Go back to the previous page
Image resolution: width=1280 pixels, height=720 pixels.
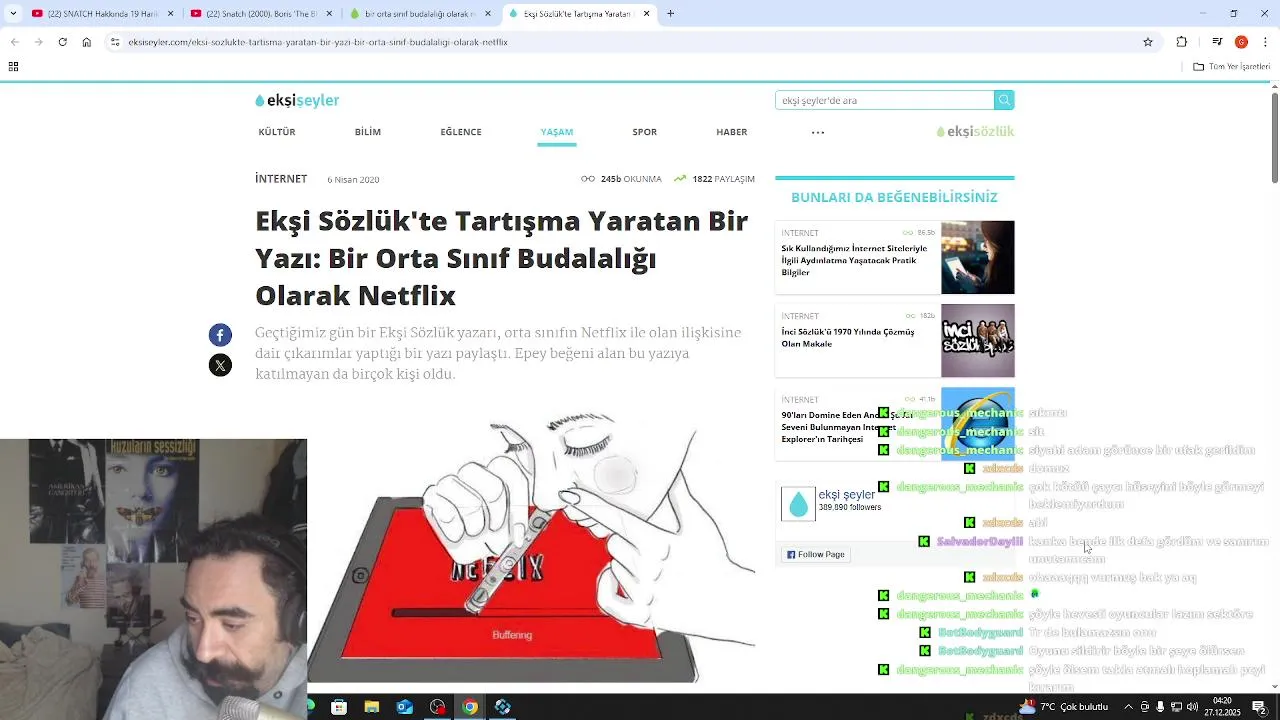pyautogui.click(x=14, y=42)
